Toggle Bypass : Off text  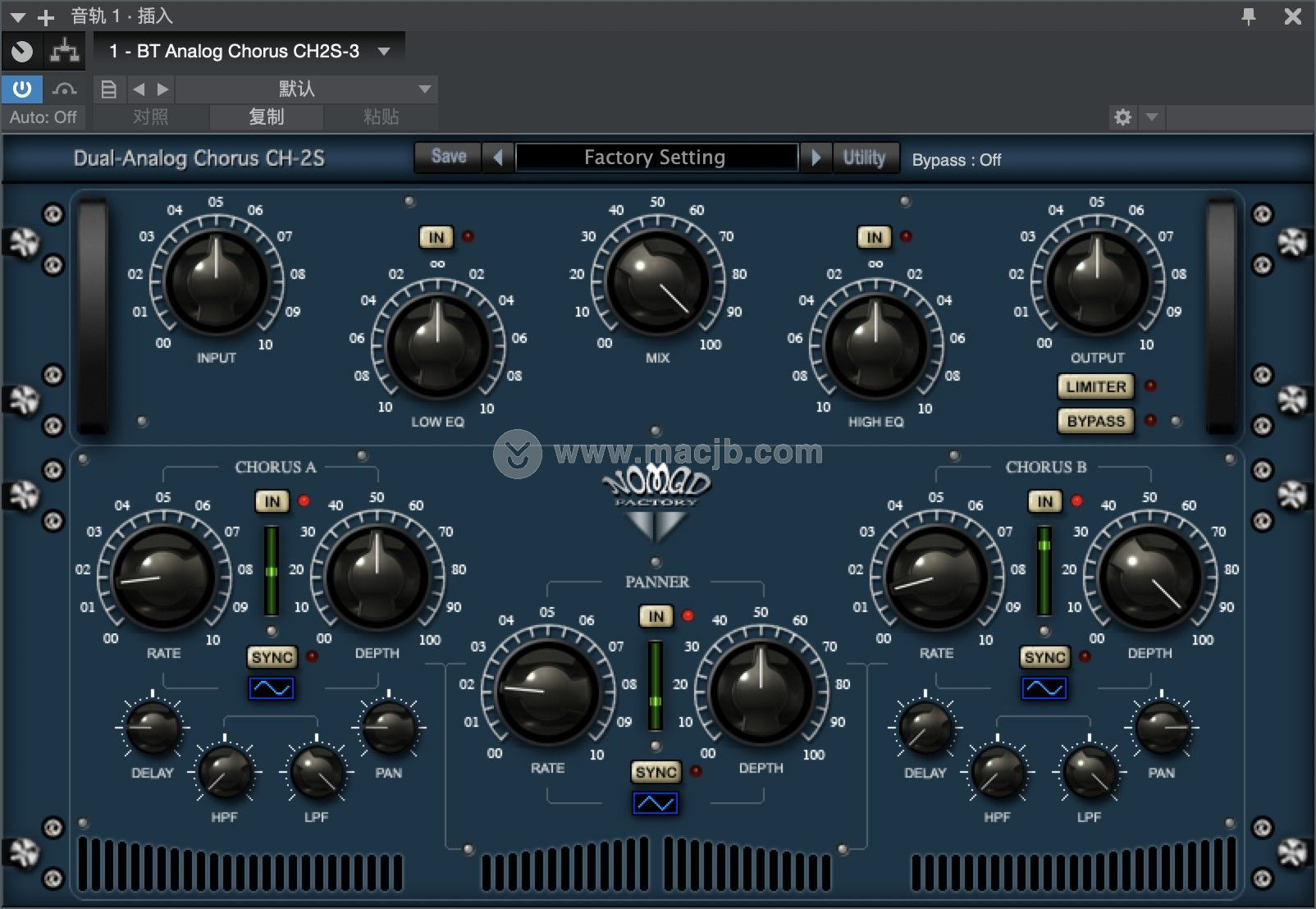click(x=957, y=160)
